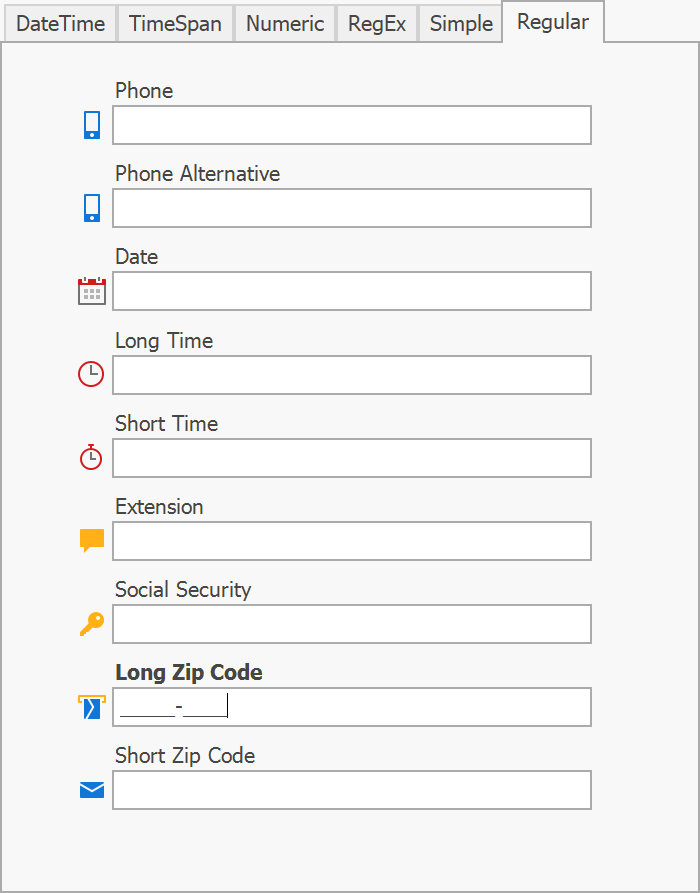
Task: Click the phone icon beside Phone Alternative
Action: tap(92, 208)
